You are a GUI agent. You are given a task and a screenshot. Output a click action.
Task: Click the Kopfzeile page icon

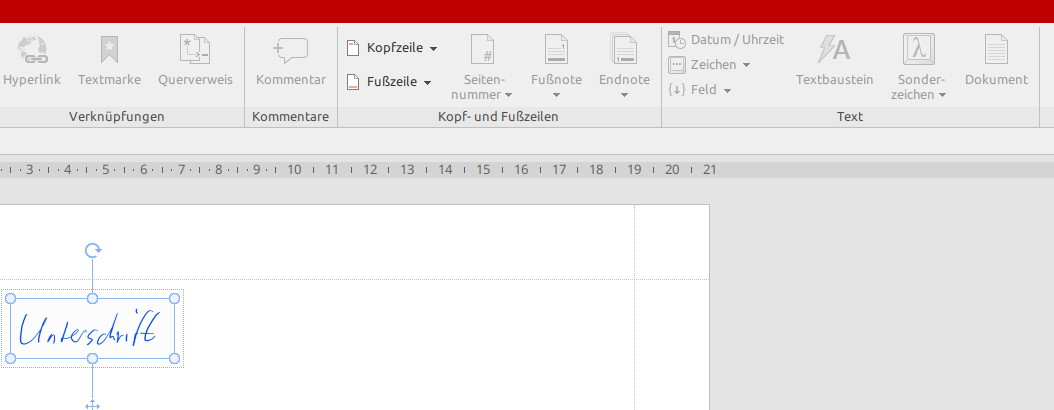pyautogui.click(x=353, y=48)
